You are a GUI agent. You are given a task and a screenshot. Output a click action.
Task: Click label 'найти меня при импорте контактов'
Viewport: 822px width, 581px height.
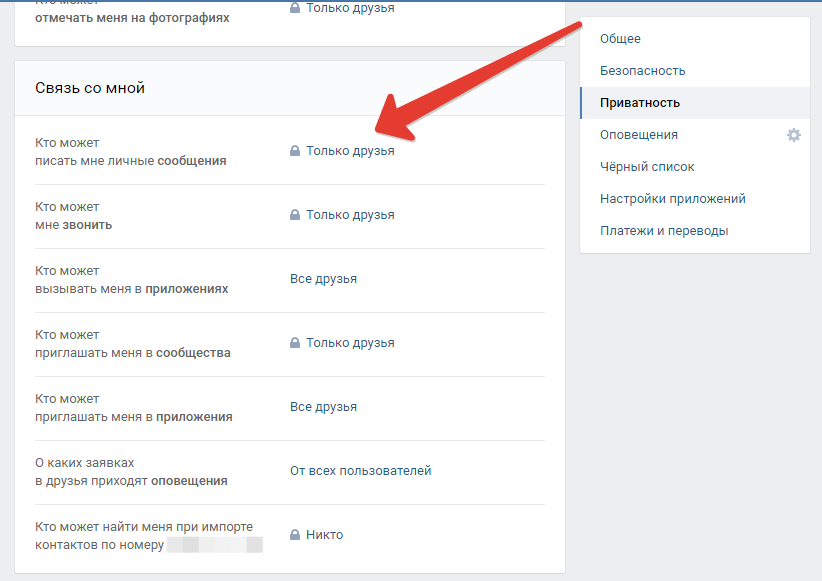point(144,535)
